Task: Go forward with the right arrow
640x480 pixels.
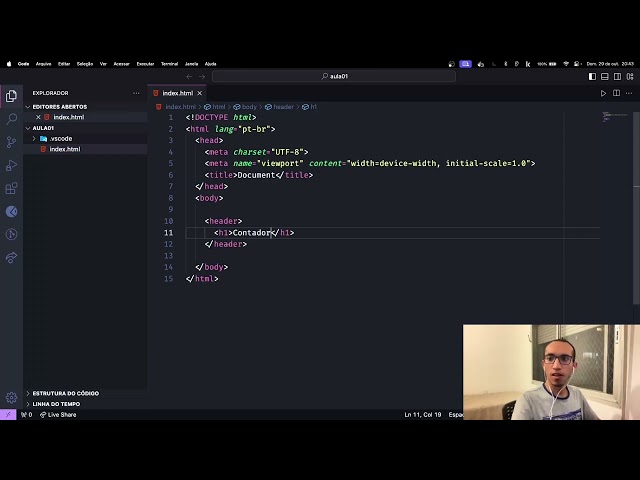Action: pos(202,77)
